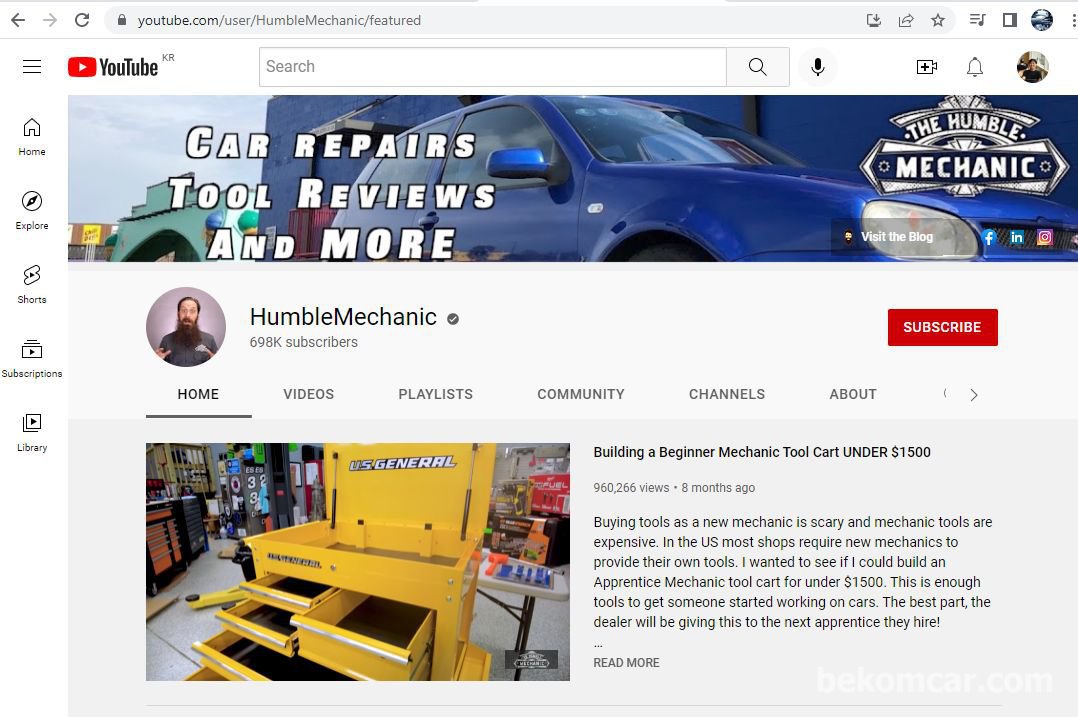Switch to the PLAYLISTS tab
The height and width of the screenshot is (717, 1078).
click(436, 394)
